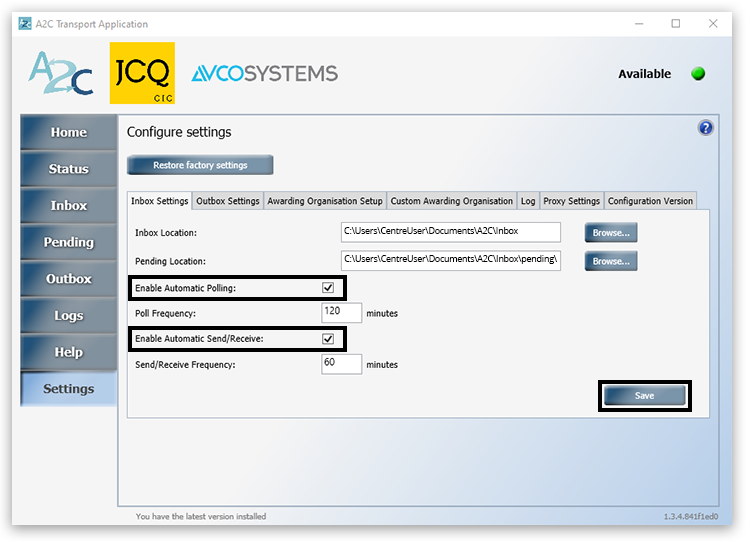This screenshot has width=750, height=543.
Task: Click the Send/Receive Frequency field
Action: tap(341, 364)
